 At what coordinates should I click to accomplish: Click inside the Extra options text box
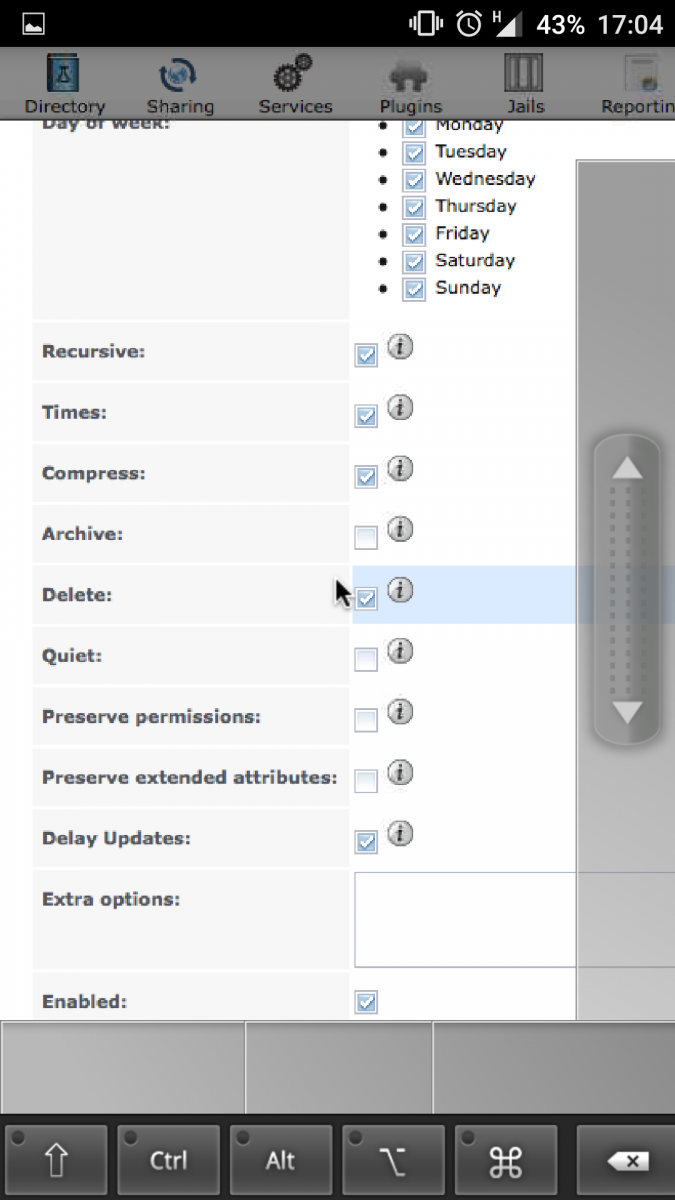pyautogui.click(x=514, y=919)
